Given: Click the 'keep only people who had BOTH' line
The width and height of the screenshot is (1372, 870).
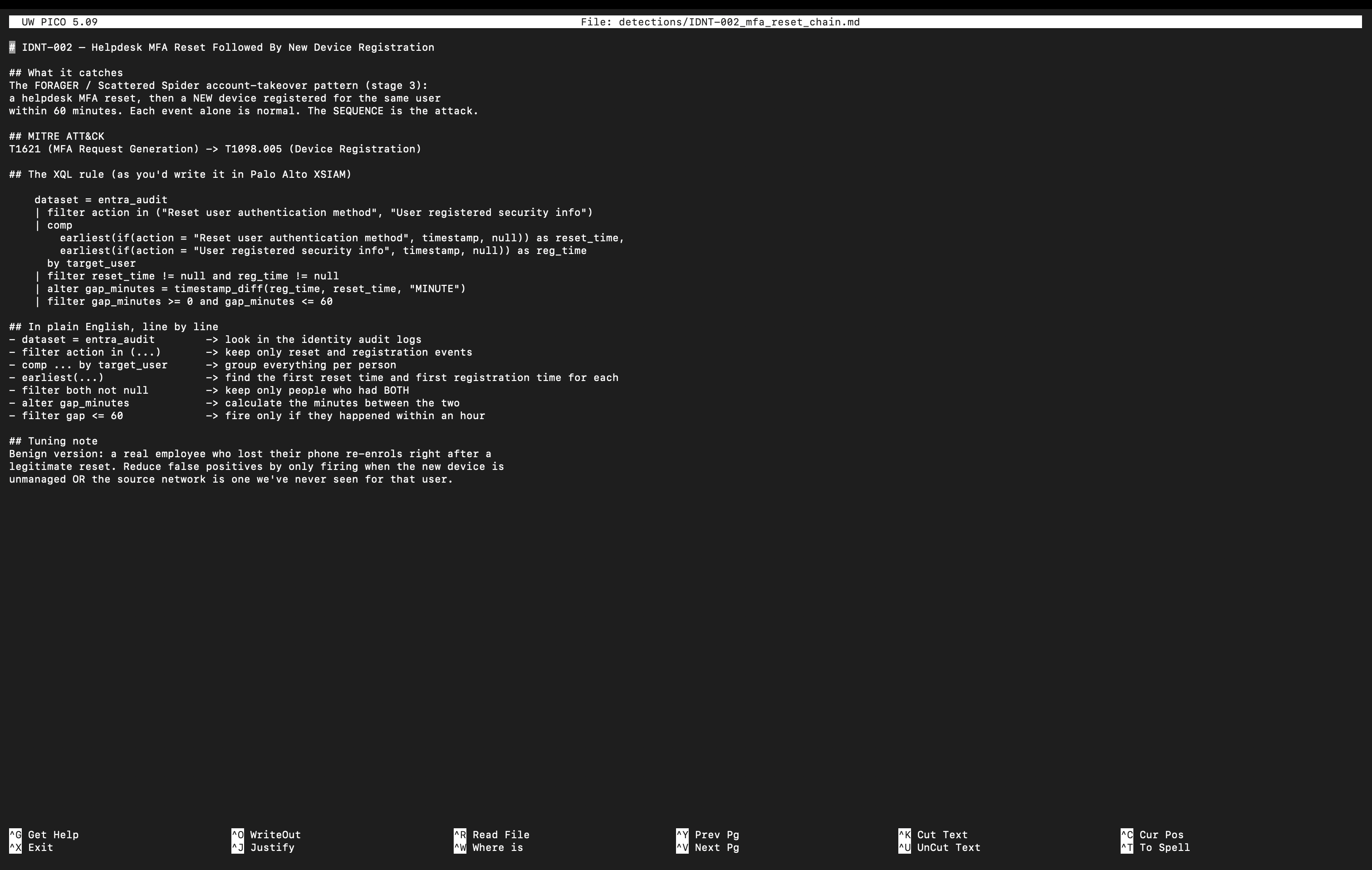Looking at the screenshot, I should coord(209,390).
